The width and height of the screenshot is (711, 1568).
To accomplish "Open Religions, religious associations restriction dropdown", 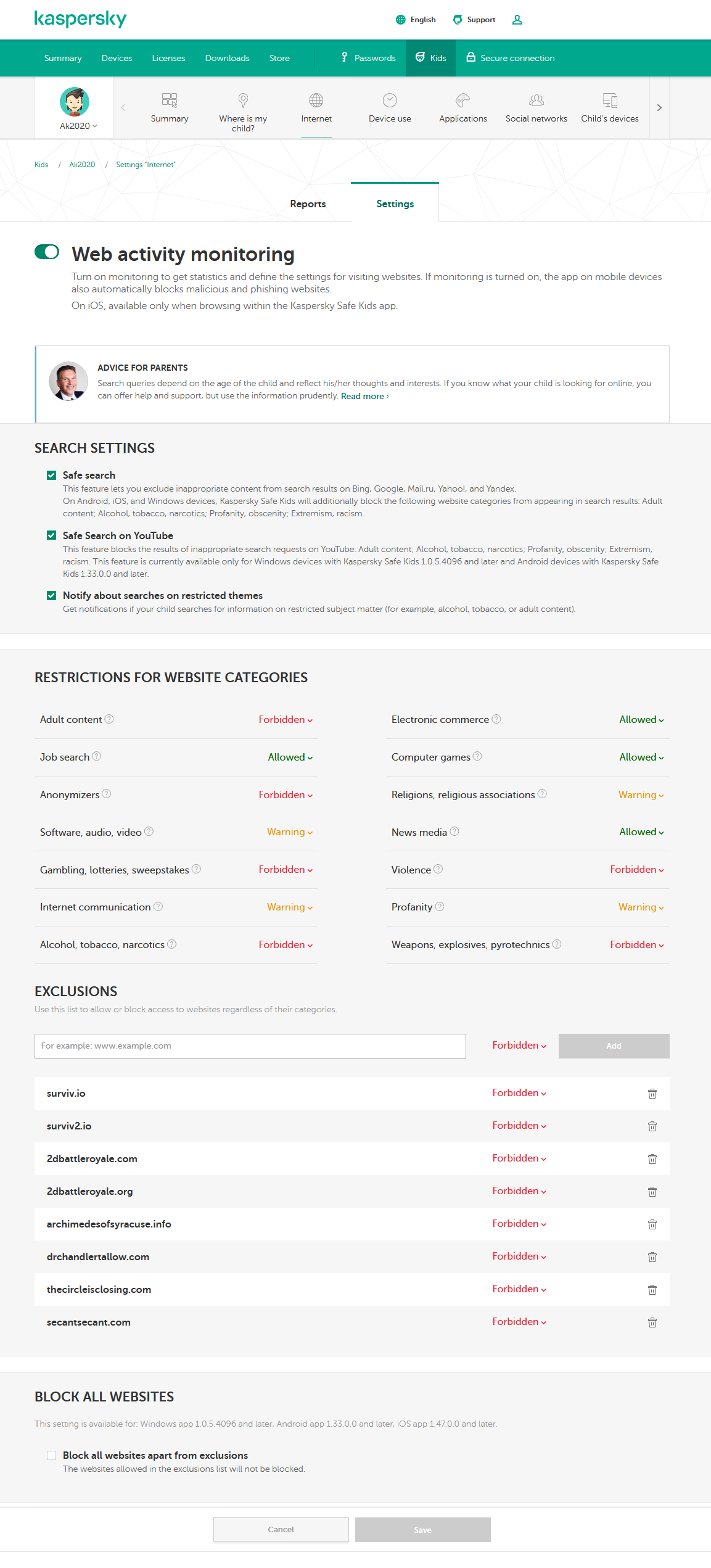I will pos(641,795).
